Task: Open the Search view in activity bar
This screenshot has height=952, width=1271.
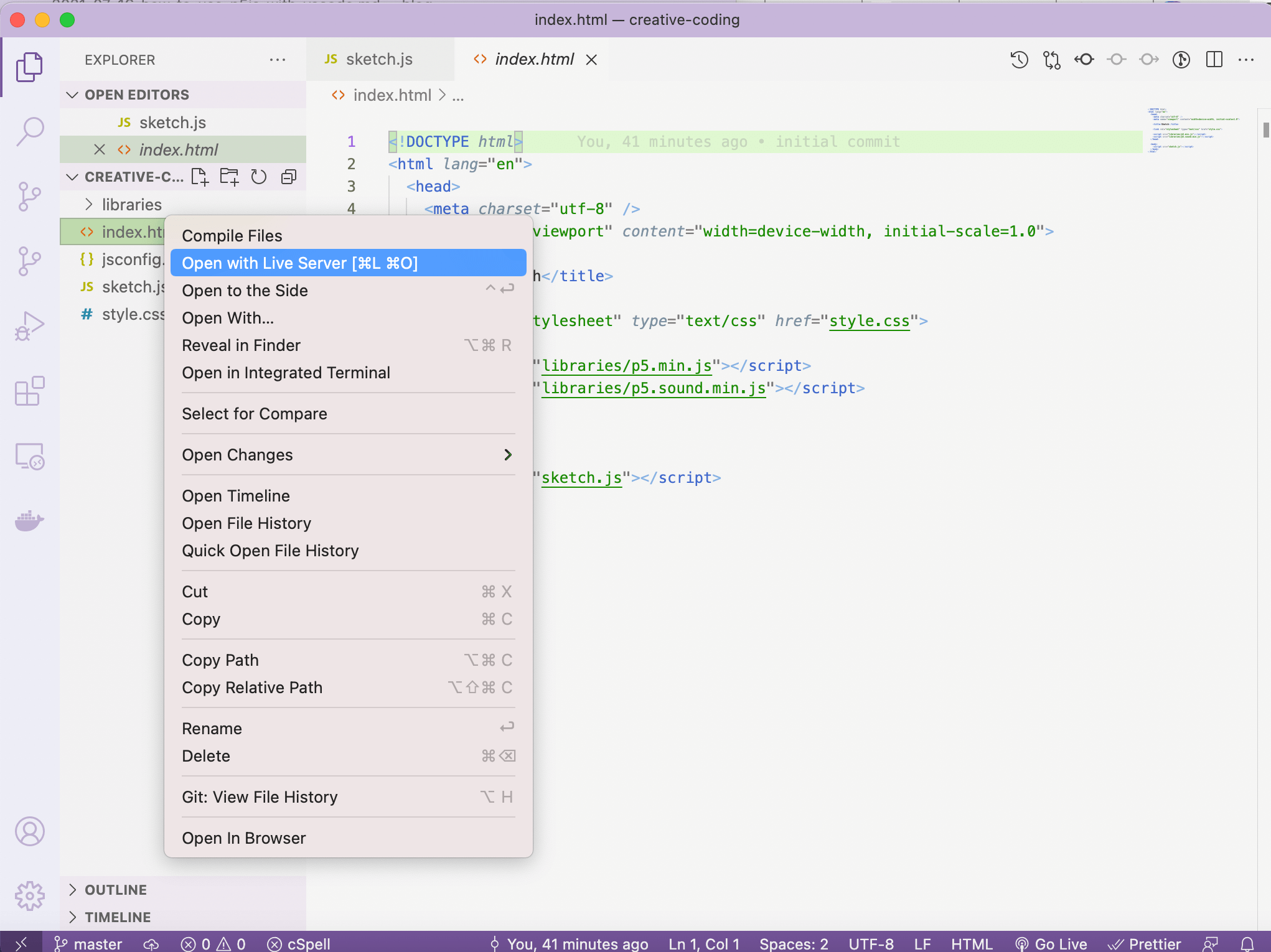Action: (x=29, y=131)
